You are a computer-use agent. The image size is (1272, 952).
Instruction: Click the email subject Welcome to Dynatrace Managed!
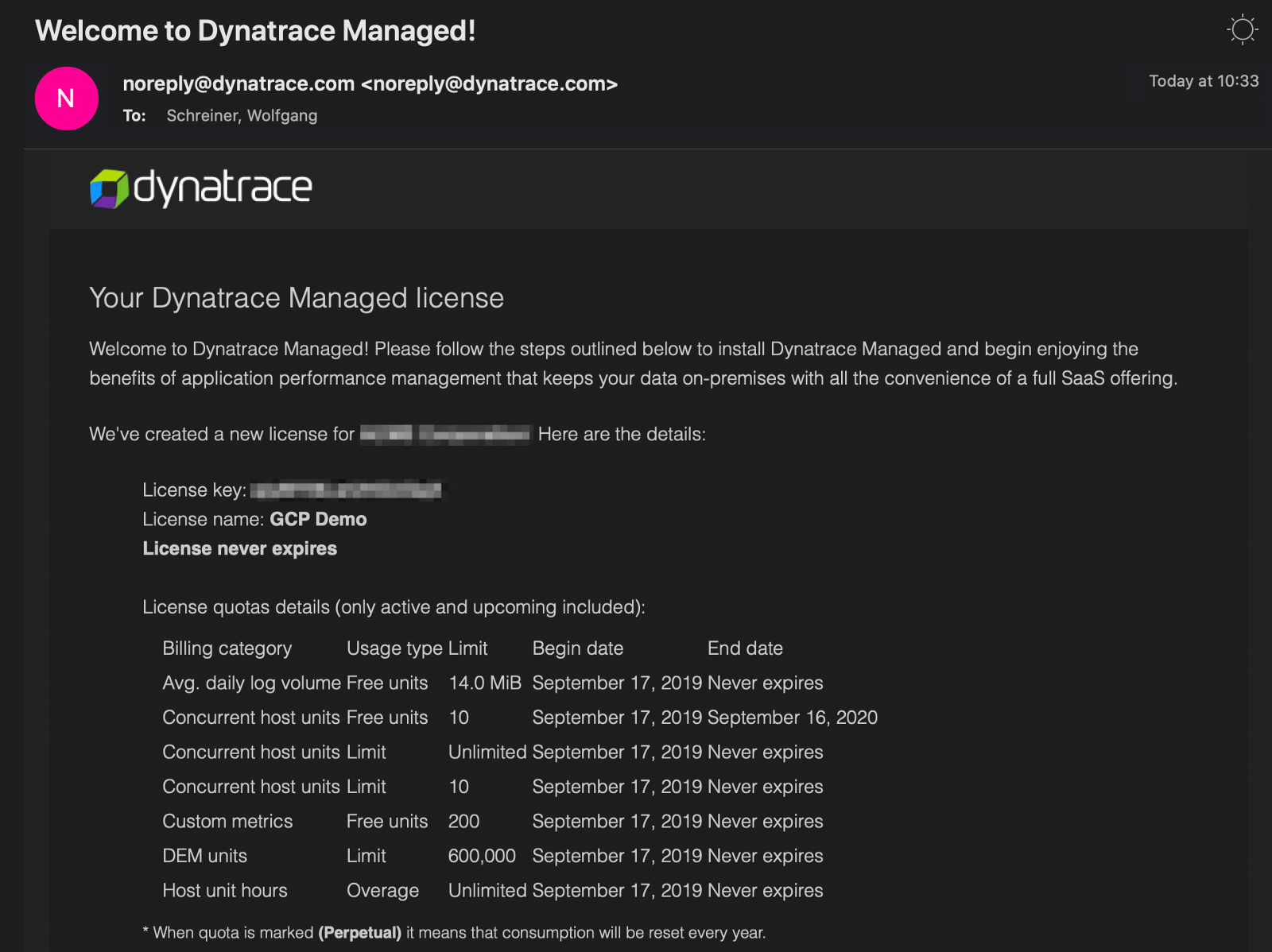click(x=255, y=31)
